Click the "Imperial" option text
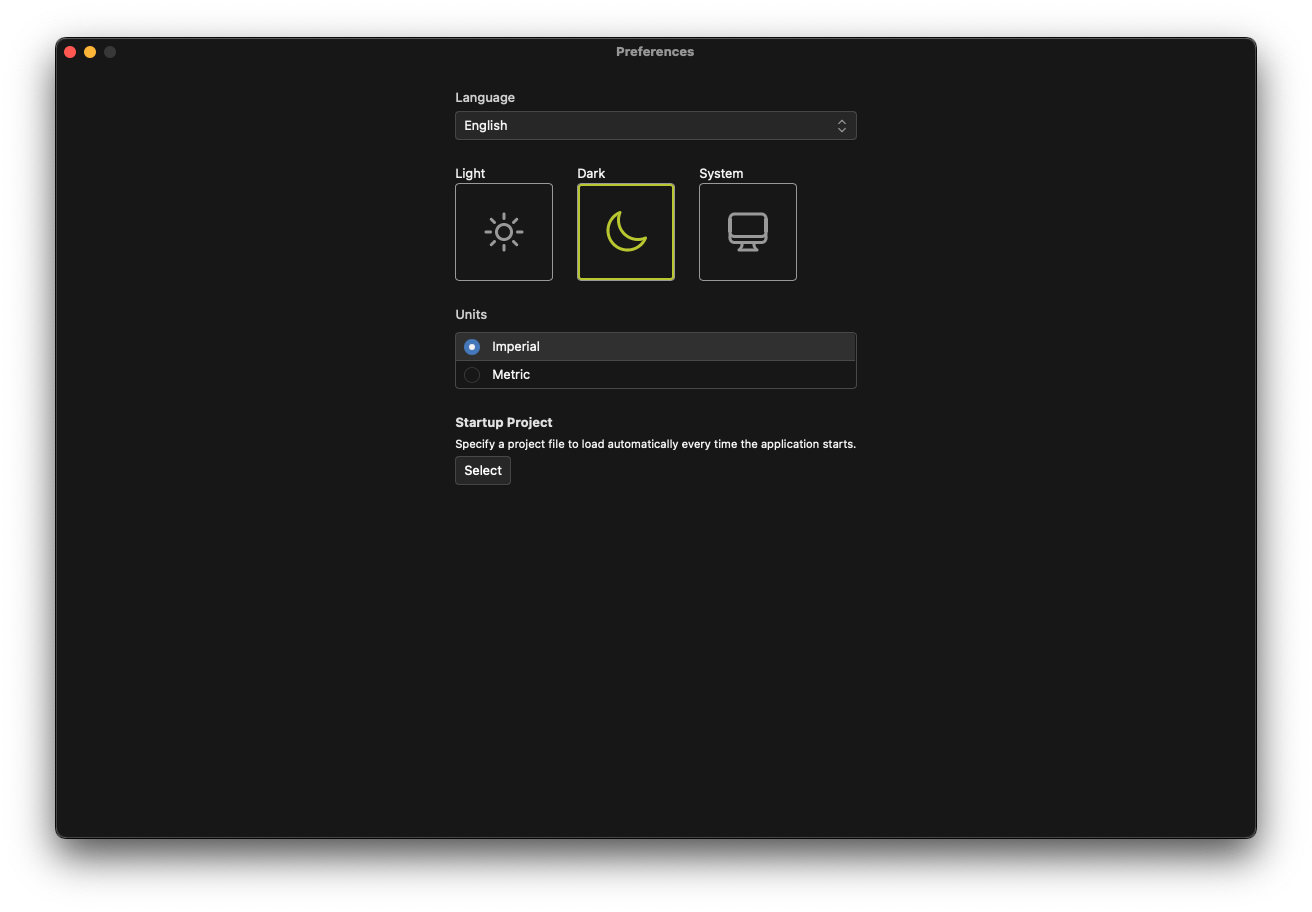The width and height of the screenshot is (1312, 912). (516, 347)
